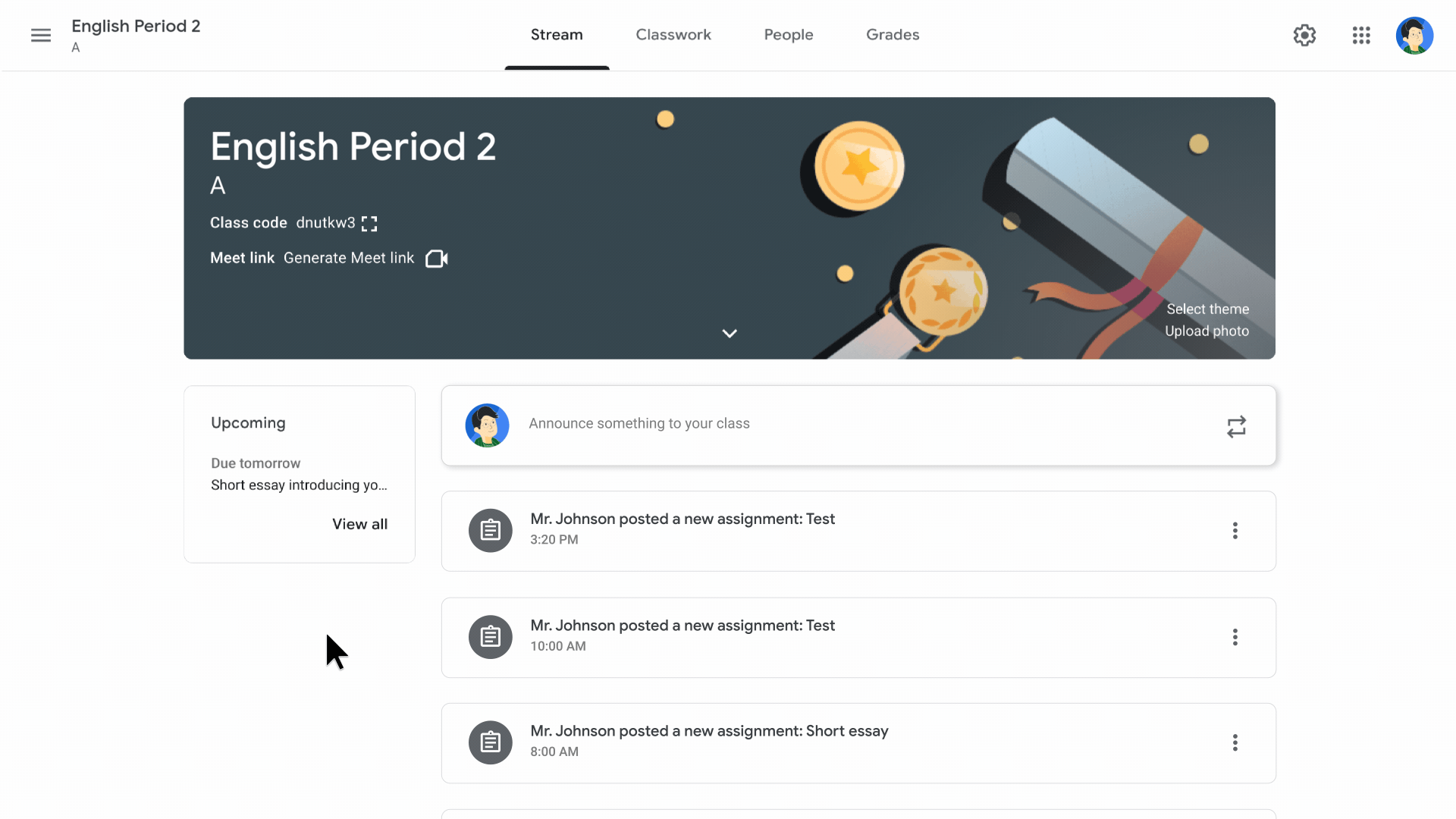
Task: Open Google apps grid menu
Action: (x=1361, y=35)
